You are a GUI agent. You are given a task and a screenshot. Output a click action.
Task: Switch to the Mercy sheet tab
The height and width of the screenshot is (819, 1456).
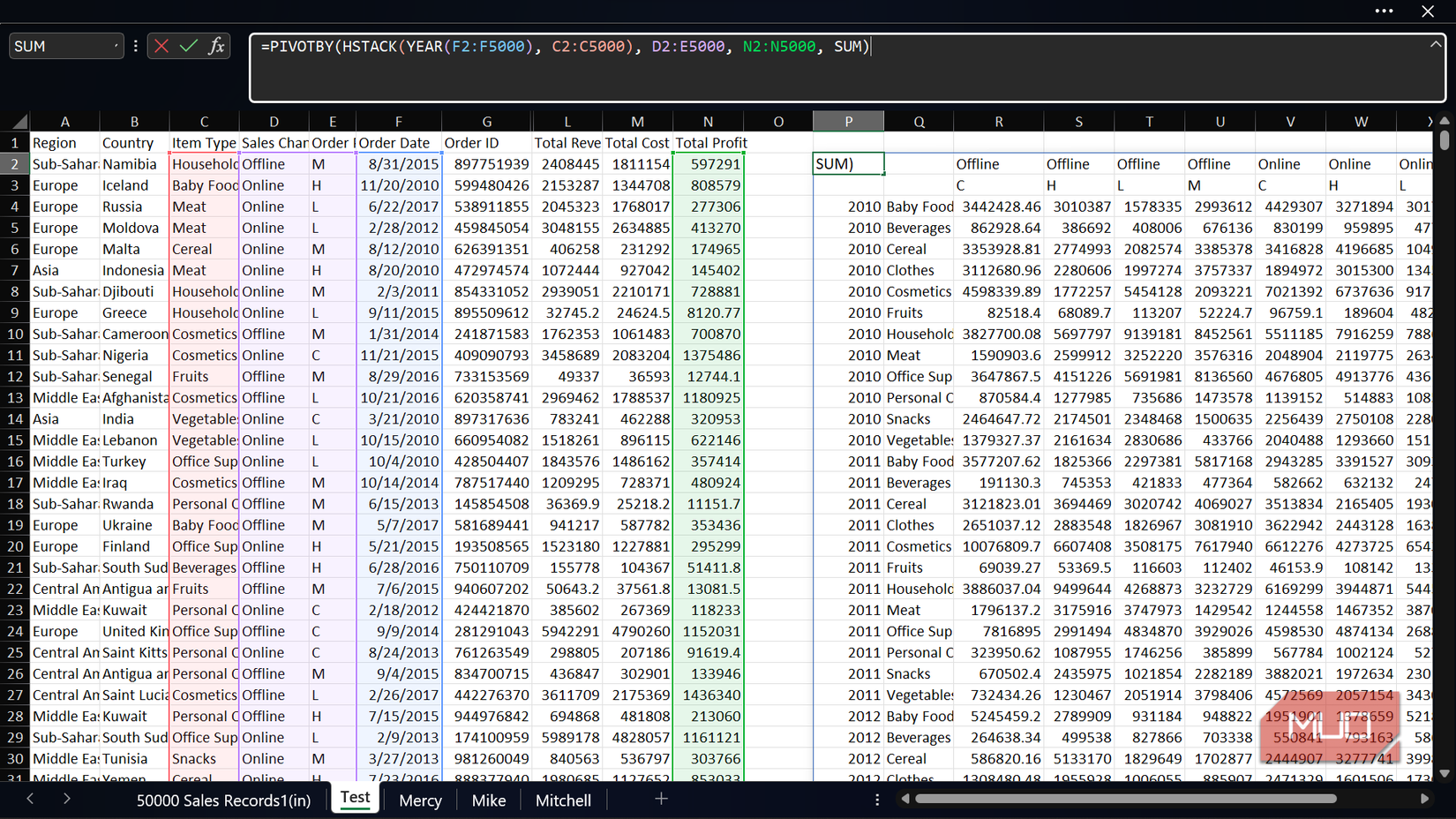(420, 800)
